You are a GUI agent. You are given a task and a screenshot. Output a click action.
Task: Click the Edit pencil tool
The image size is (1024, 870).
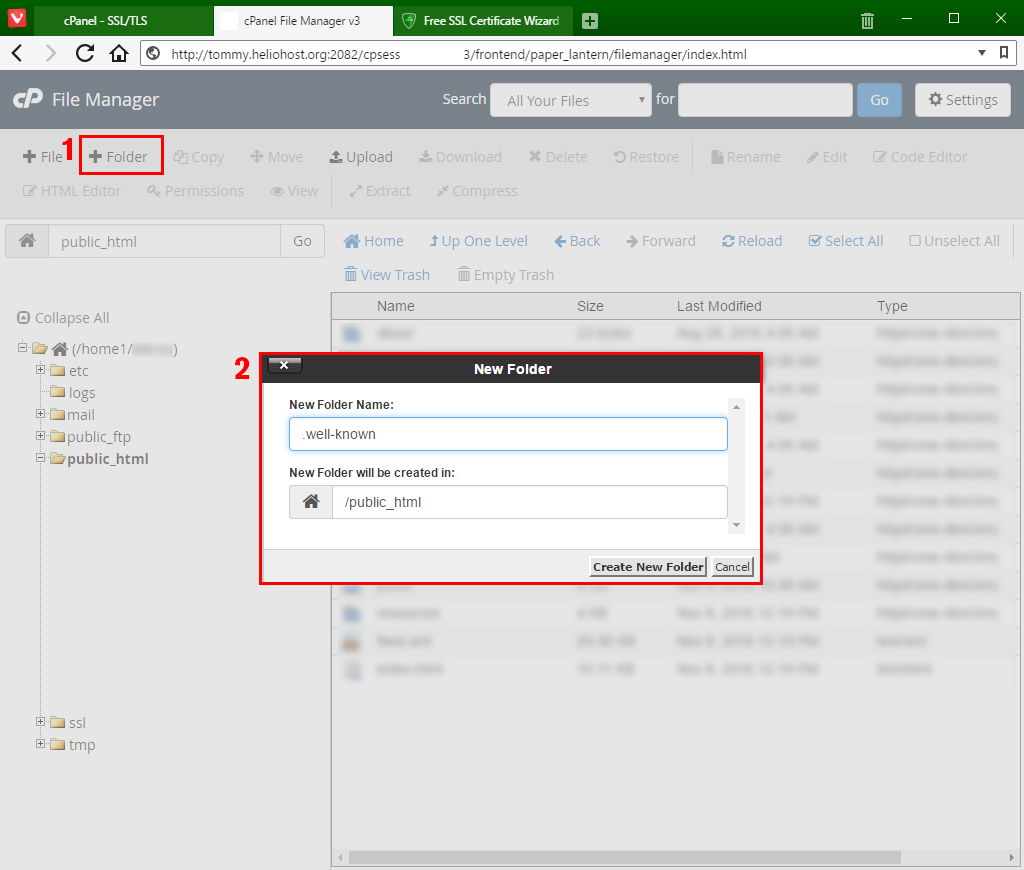pos(826,157)
